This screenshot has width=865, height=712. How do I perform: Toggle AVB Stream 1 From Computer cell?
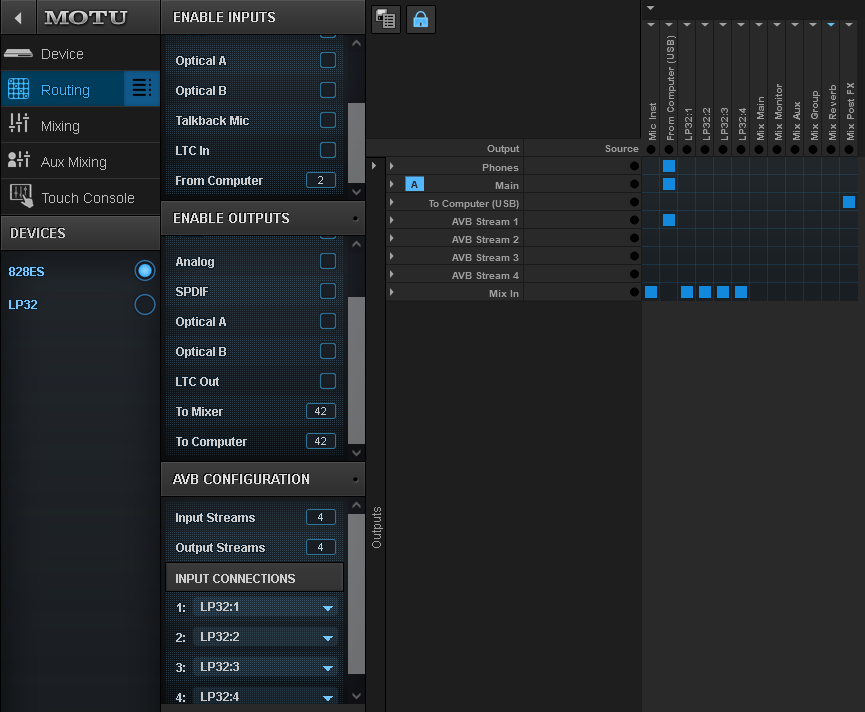tap(669, 220)
